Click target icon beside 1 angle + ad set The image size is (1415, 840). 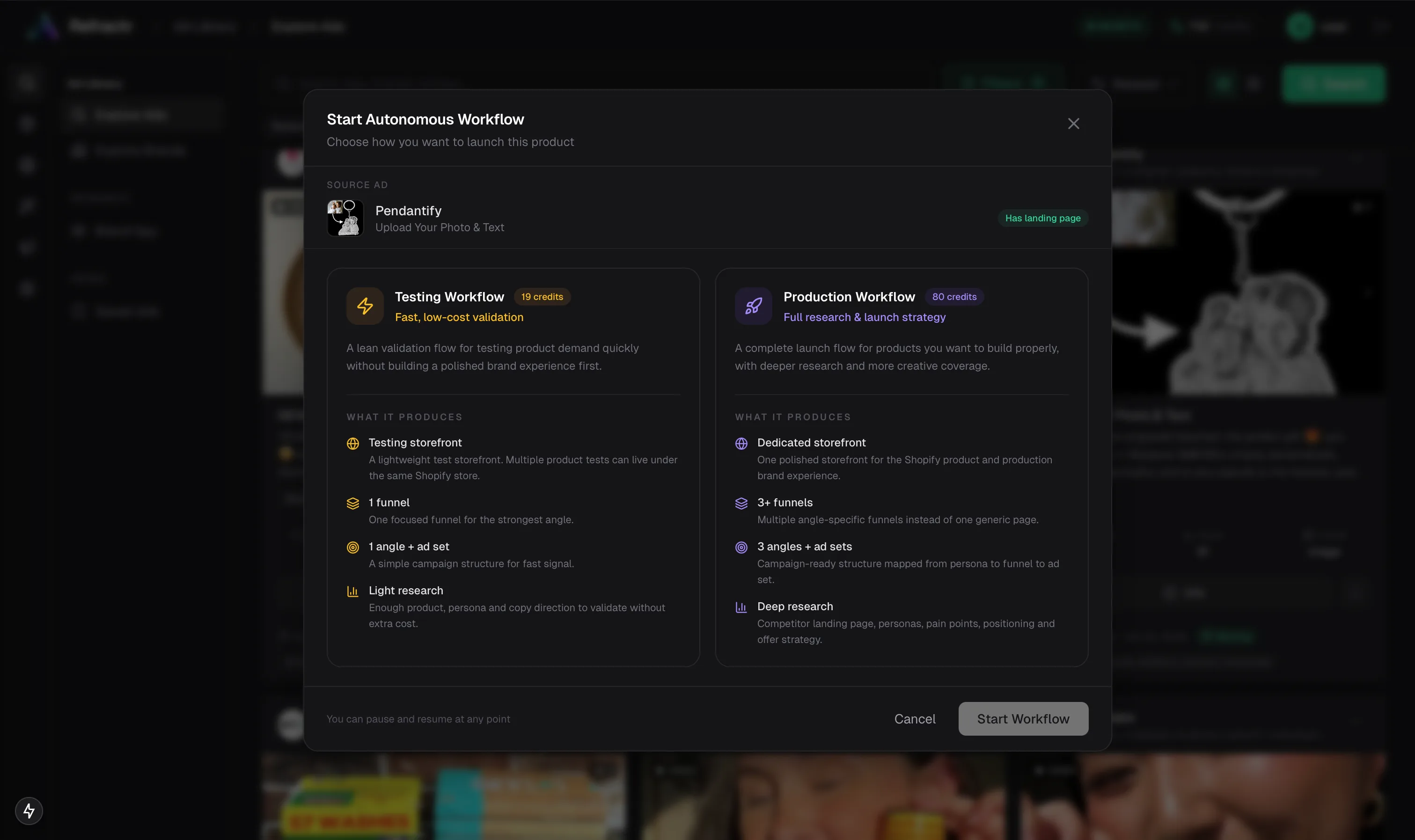pyautogui.click(x=352, y=548)
